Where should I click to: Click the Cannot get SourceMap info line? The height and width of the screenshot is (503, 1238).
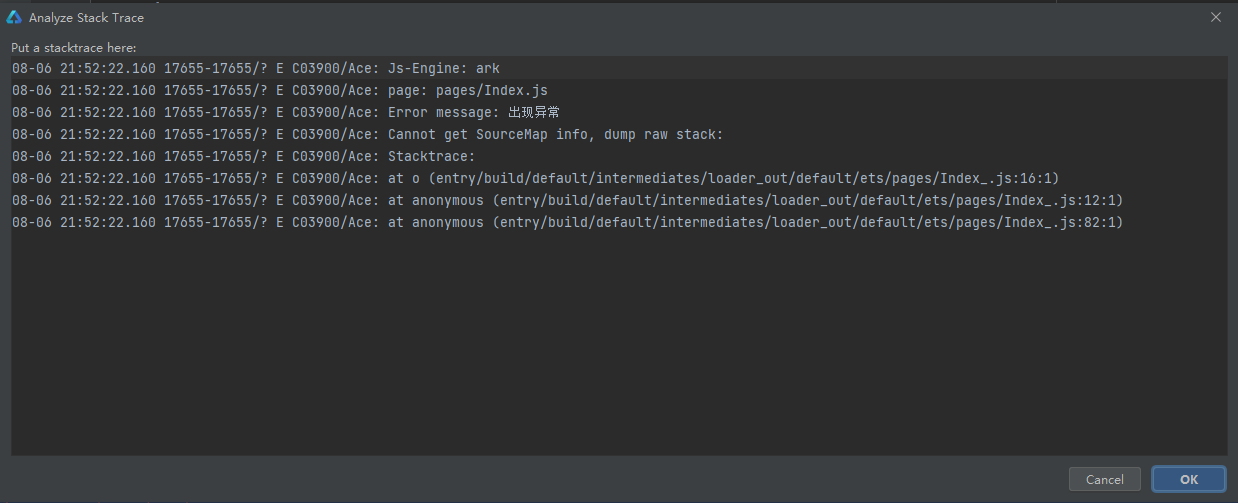point(619,134)
